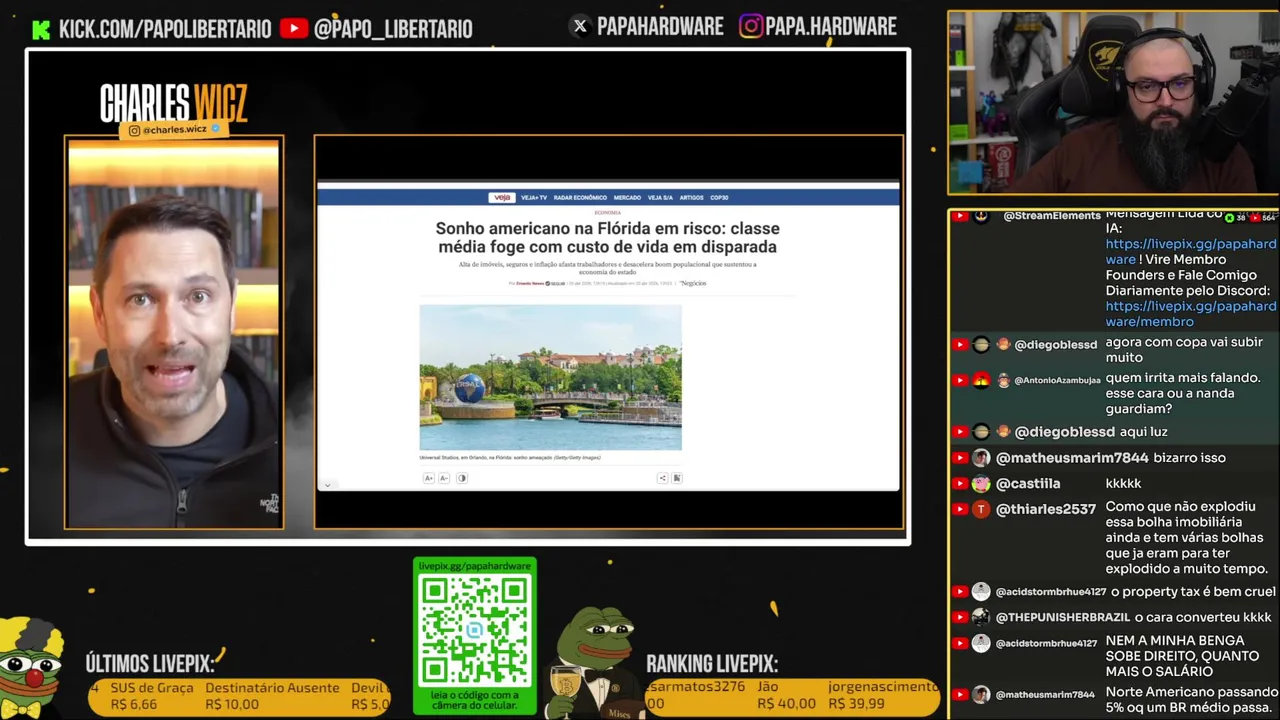Open the VEJA+ TV menu item
The width and height of the screenshot is (1280, 720).
[534, 198]
